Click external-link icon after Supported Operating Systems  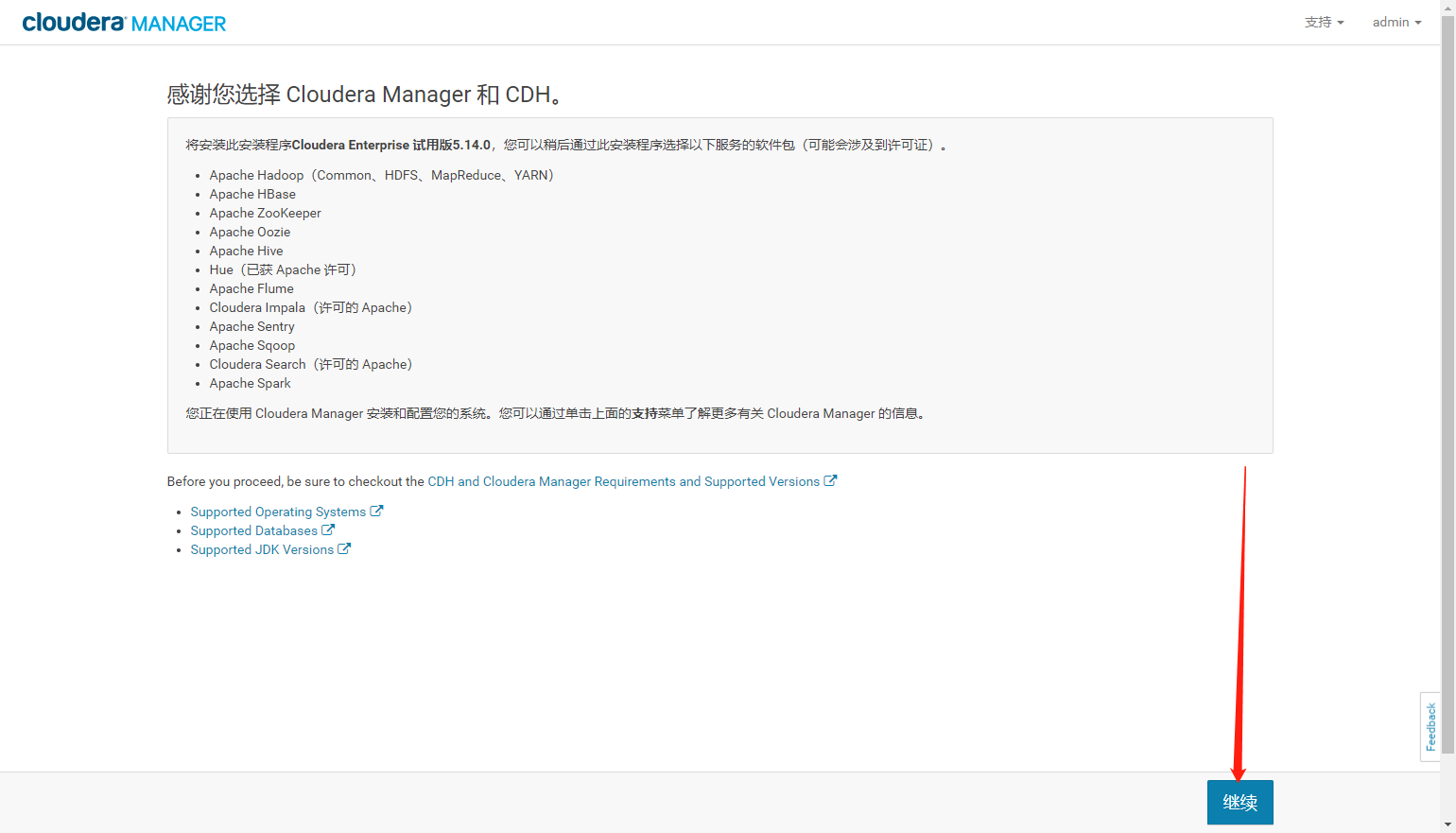point(376,511)
